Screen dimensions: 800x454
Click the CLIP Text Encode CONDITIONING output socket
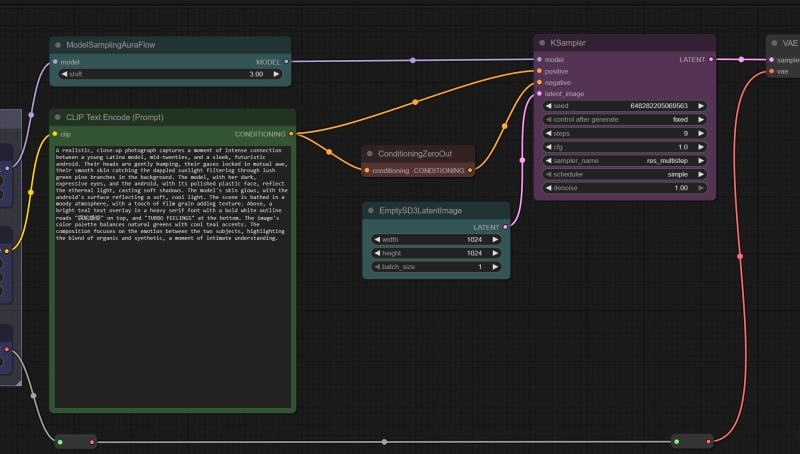click(290, 133)
